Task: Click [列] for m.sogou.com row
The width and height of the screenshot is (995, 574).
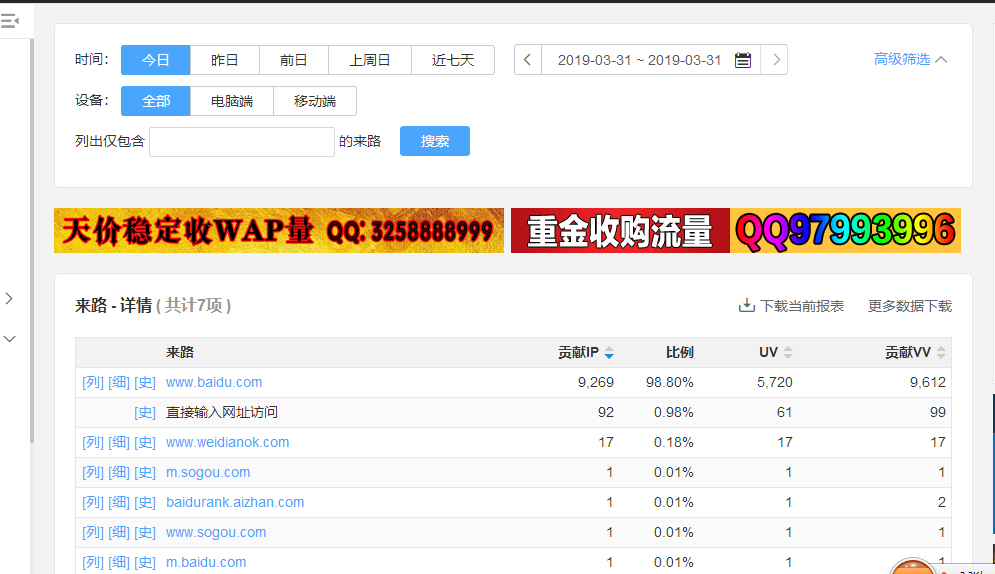Action: pos(93,473)
